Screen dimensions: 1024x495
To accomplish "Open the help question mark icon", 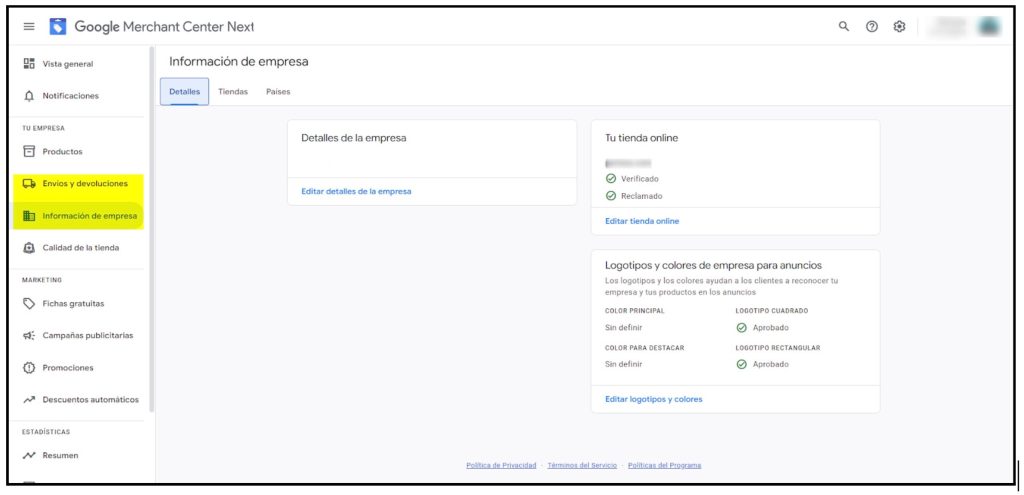I will coord(872,27).
